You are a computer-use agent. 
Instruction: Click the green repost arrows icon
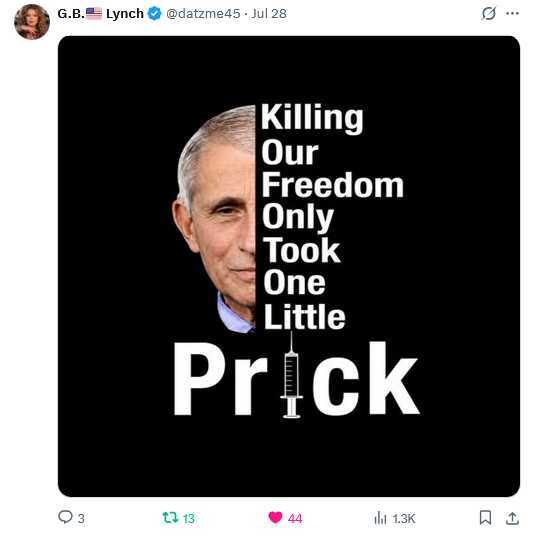(x=170, y=517)
